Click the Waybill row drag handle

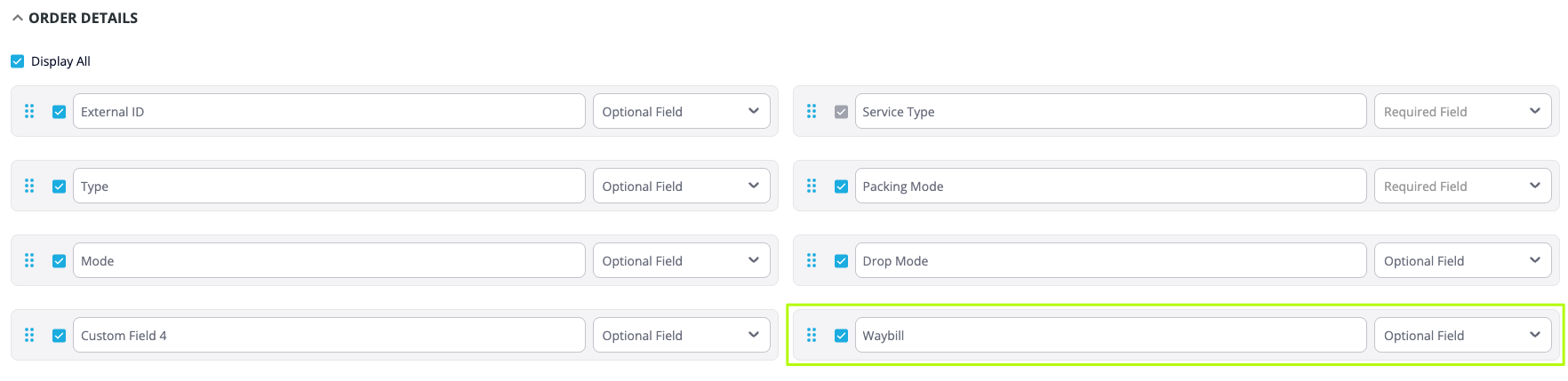pyautogui.click(x=812, y=336)
